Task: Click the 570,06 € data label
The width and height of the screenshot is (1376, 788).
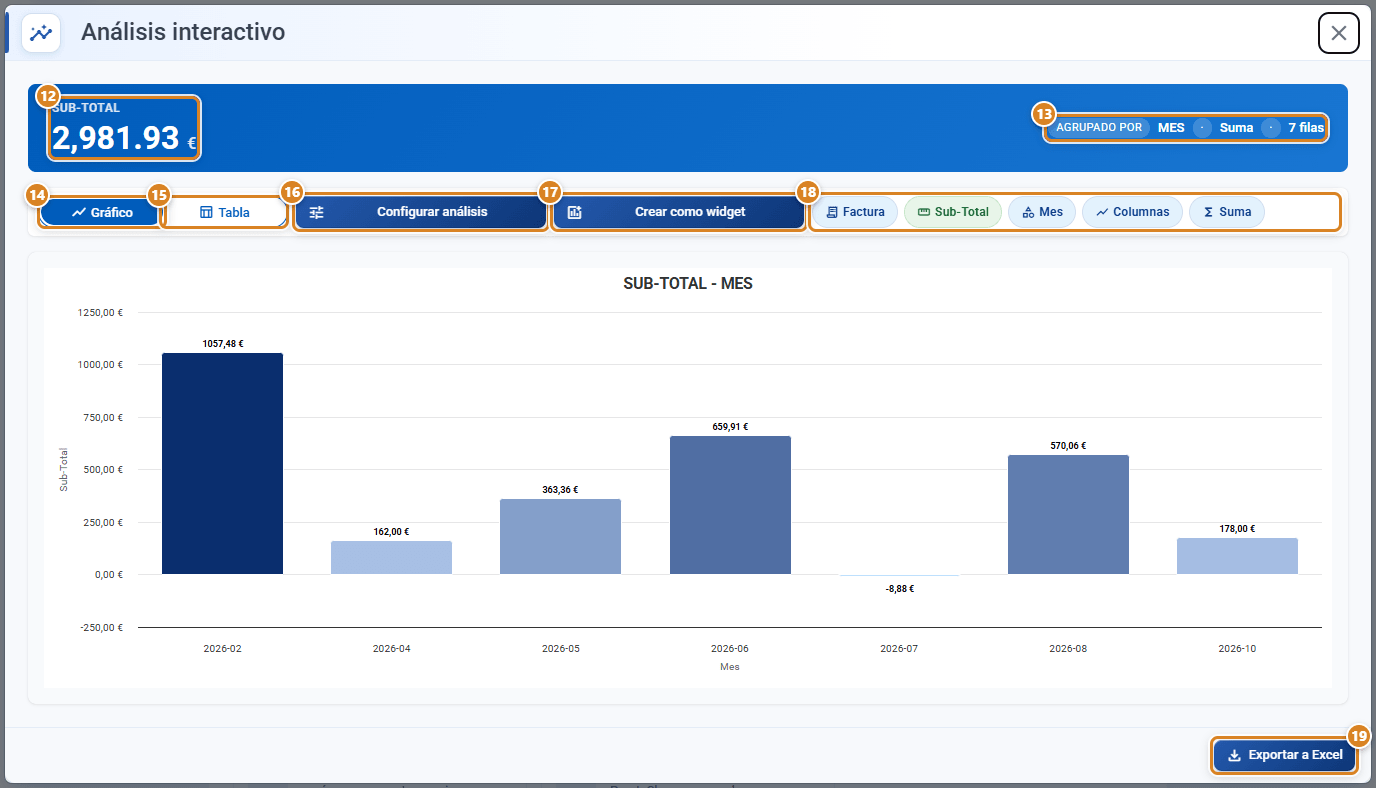Action: click(x=1068, y=446)
